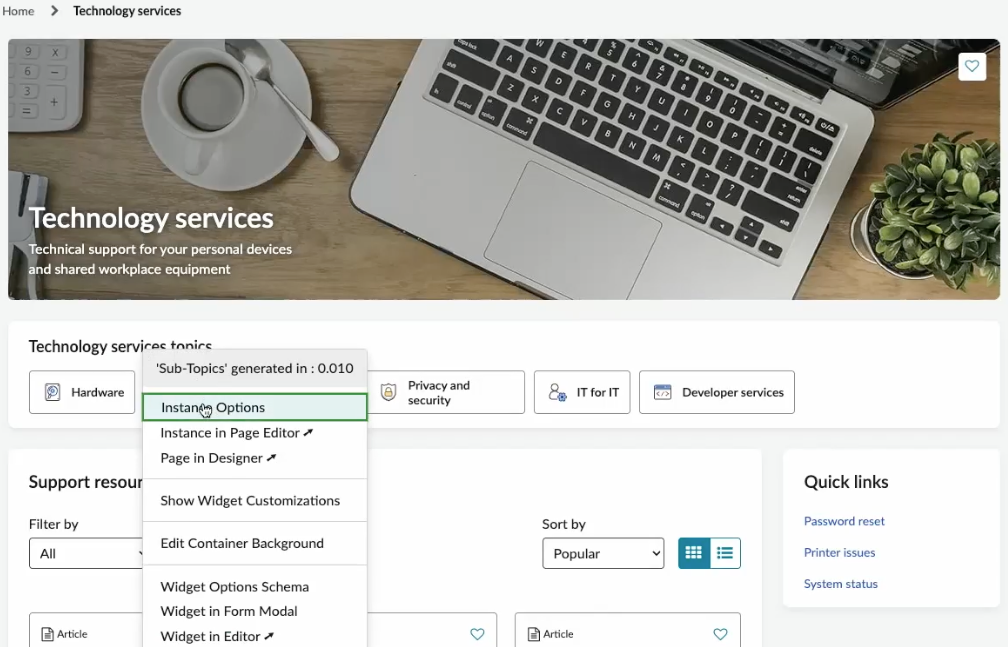Click Technology services breadcrumb
This screenshot has width=1008, height=647.
[127, 11]
